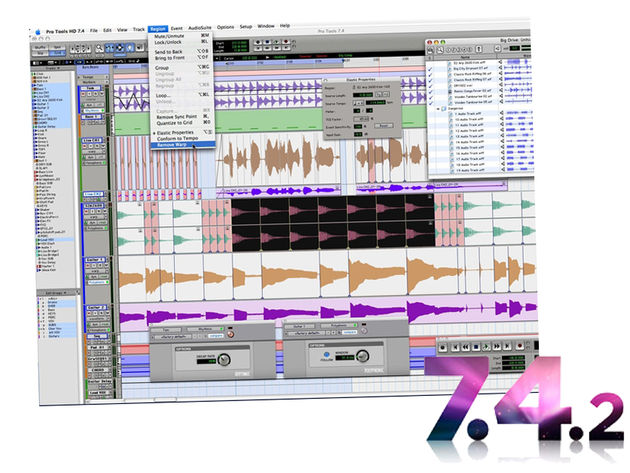Select the Grabber hand tool
Image resolution: width=630 pixels, height=473 pixels.
click(x=130, y=47)
